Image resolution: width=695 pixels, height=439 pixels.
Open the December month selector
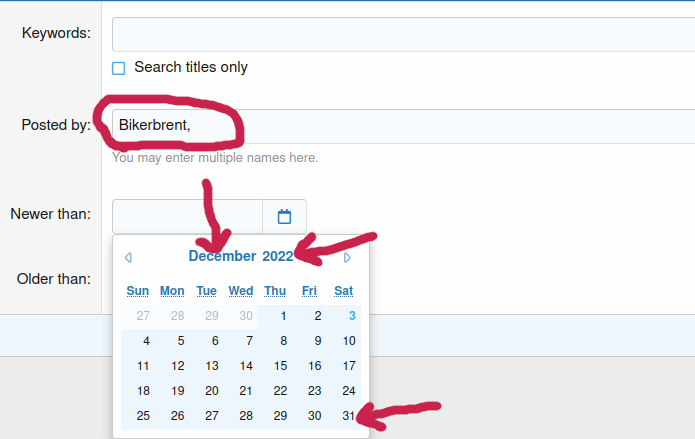coord(222,256)
